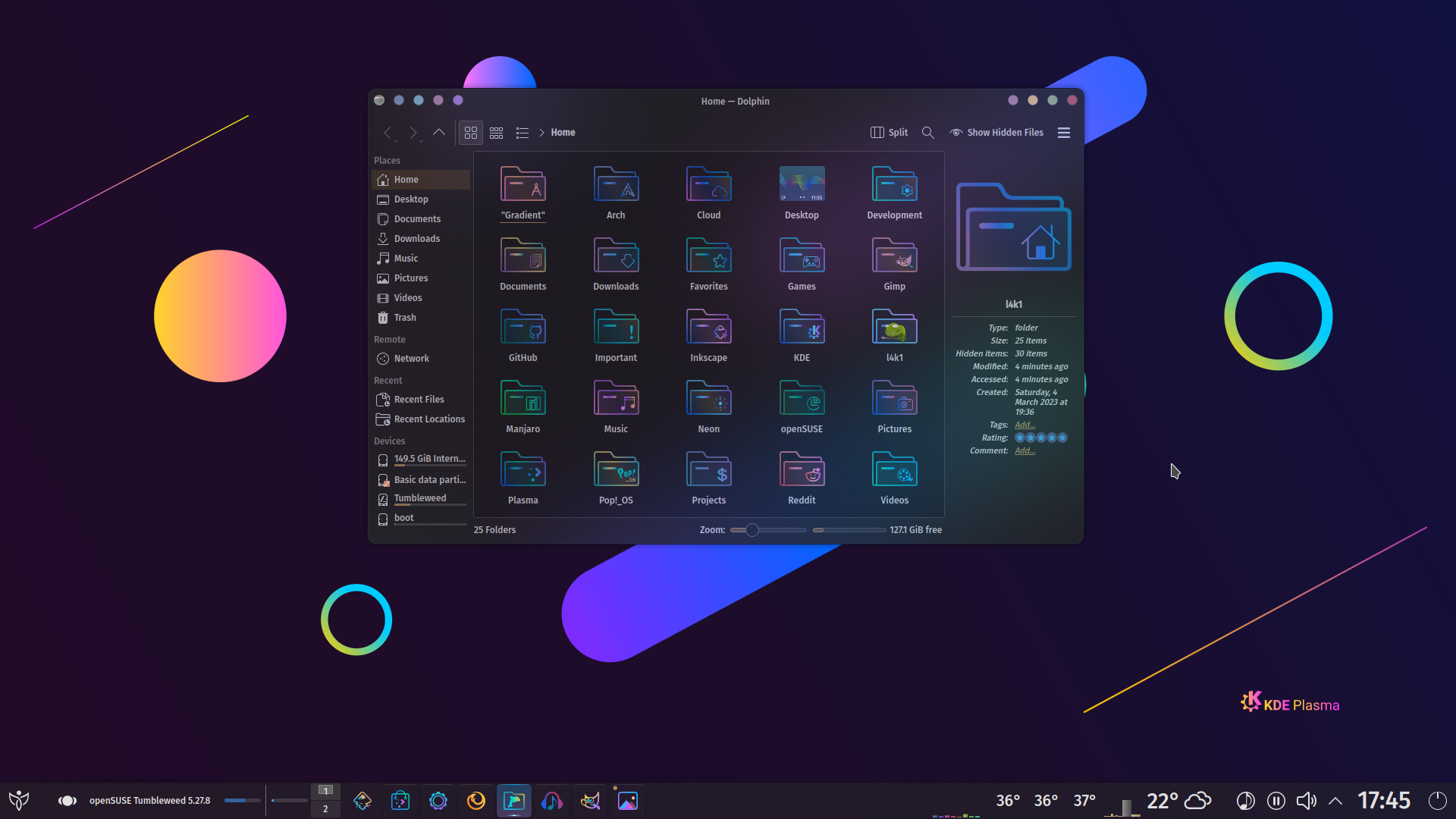Open Videos in Places sidebar

pyautogui.click(x=421, y=298)
